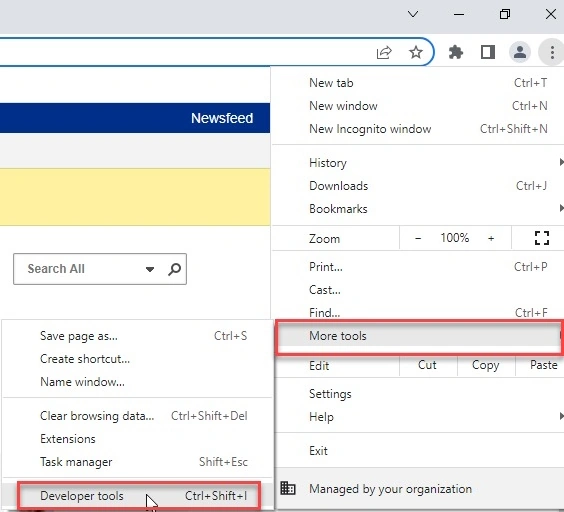Click the magnifier search icon
This screenshot has height=512, width=564.
pos(174,269)
